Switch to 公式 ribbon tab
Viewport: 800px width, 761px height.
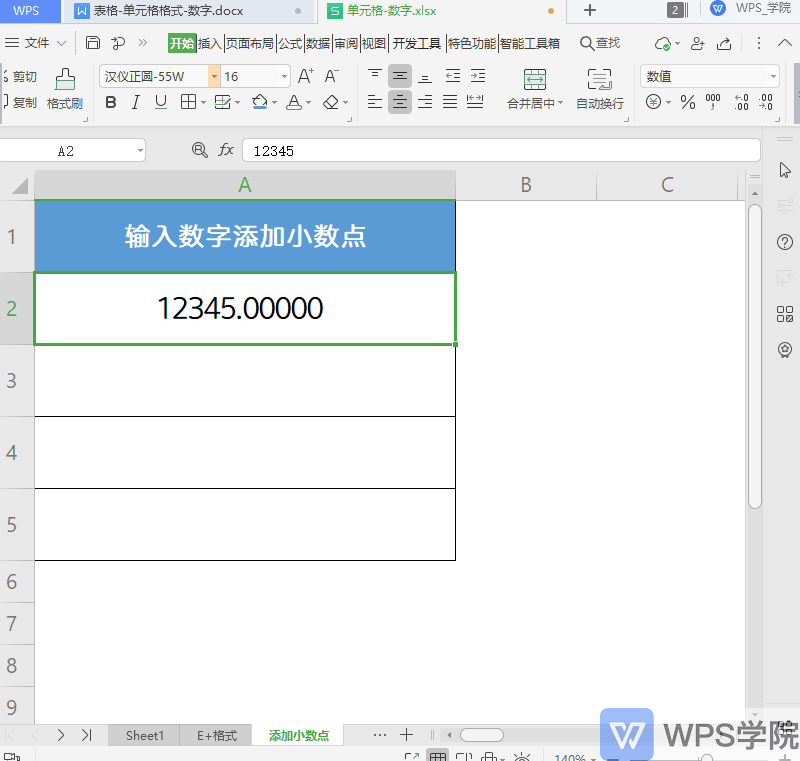click(x=290, y=43)
